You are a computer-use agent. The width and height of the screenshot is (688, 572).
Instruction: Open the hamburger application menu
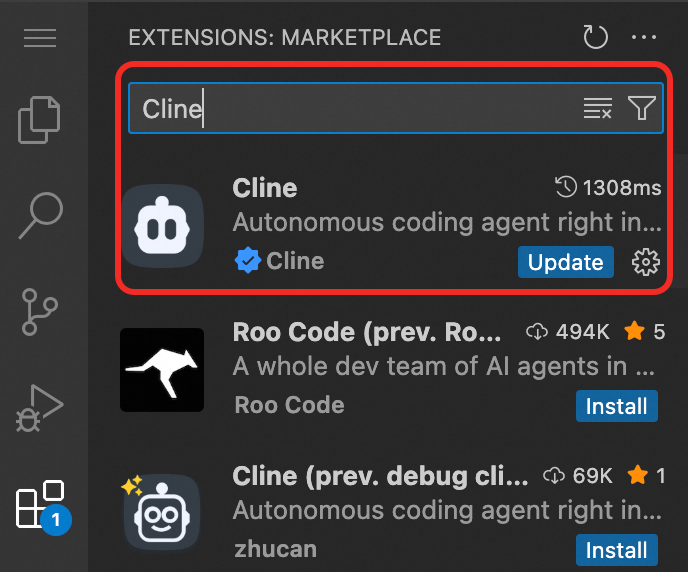[x=40, y=39]
